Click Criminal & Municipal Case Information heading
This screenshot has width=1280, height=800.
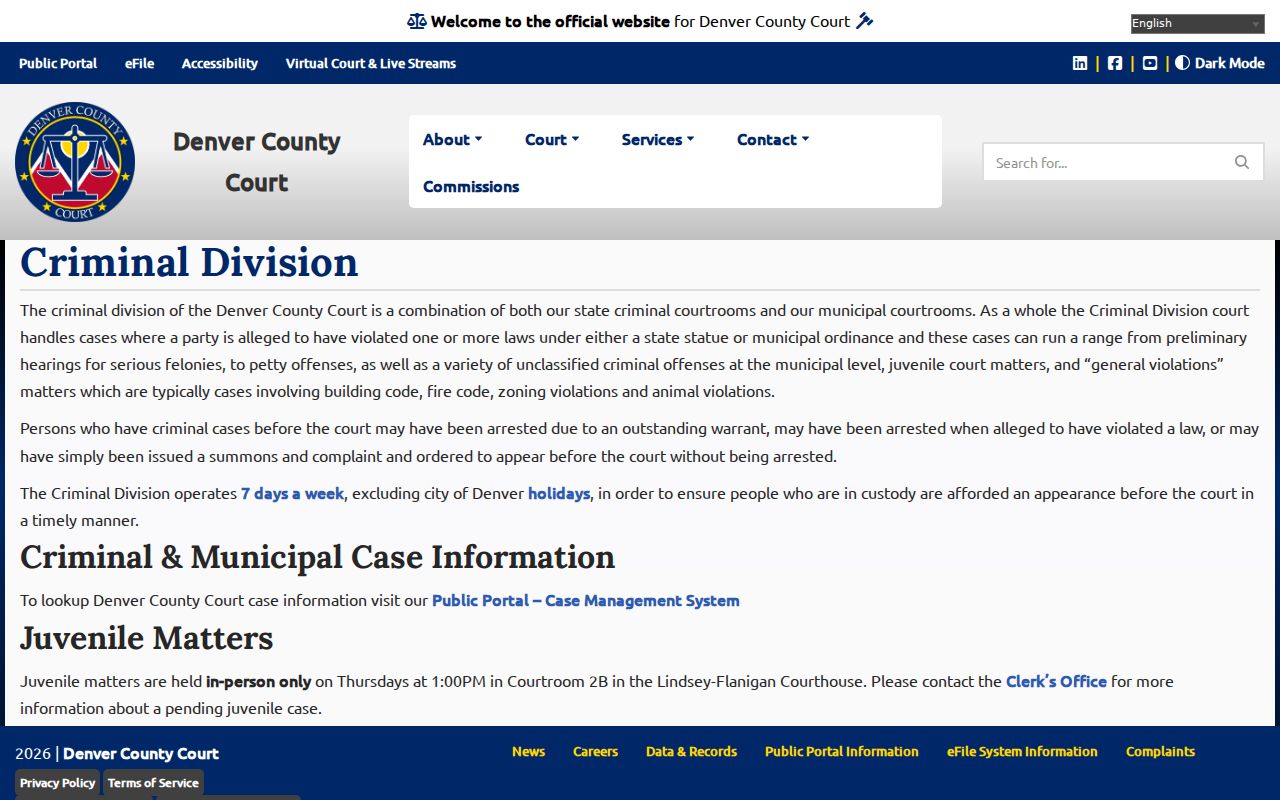click(x=318, y=557)
